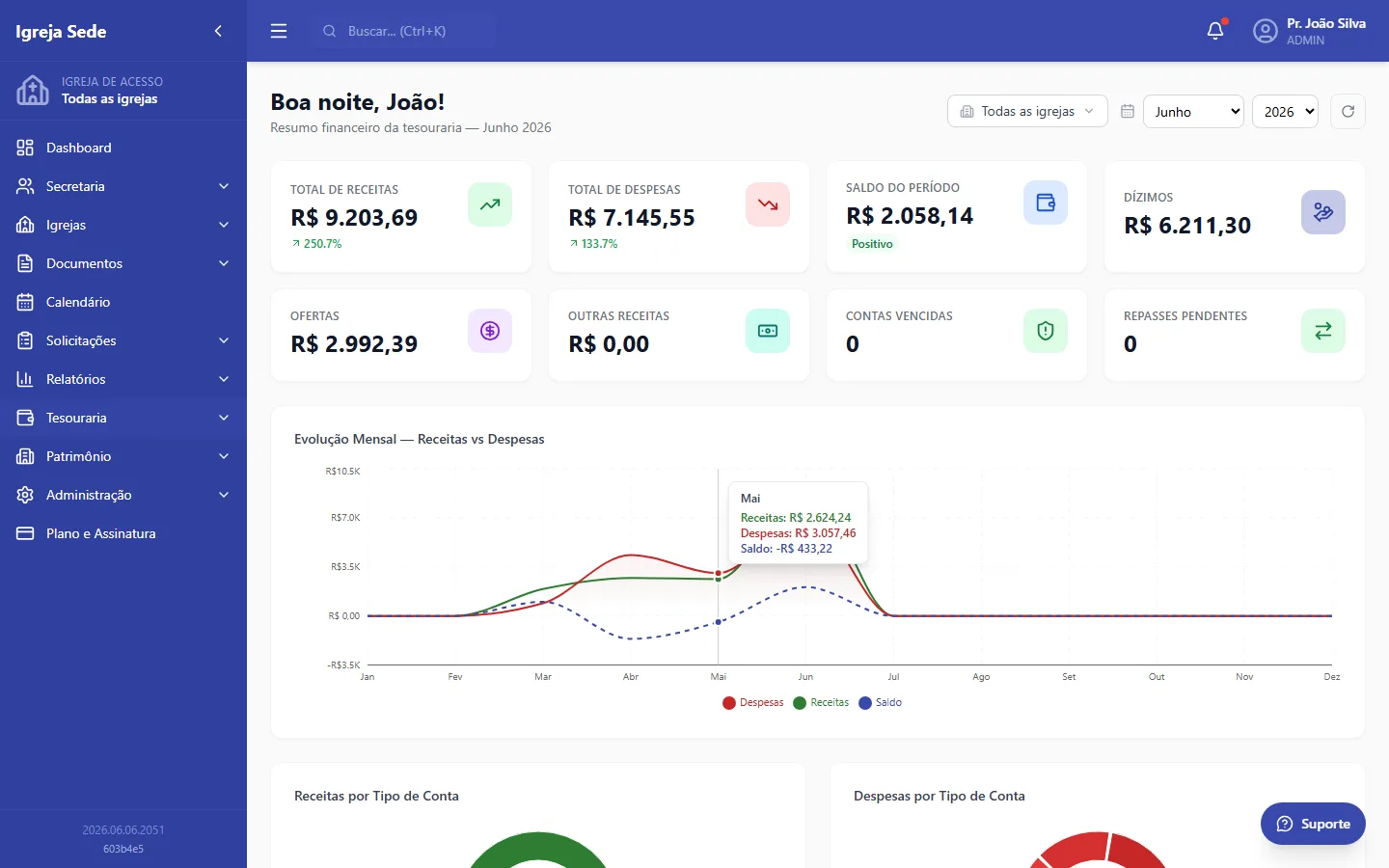1389x868 pixels.
Task: Collapse the sidebar with the arrow icon
Action: click(x=218, y=31)
